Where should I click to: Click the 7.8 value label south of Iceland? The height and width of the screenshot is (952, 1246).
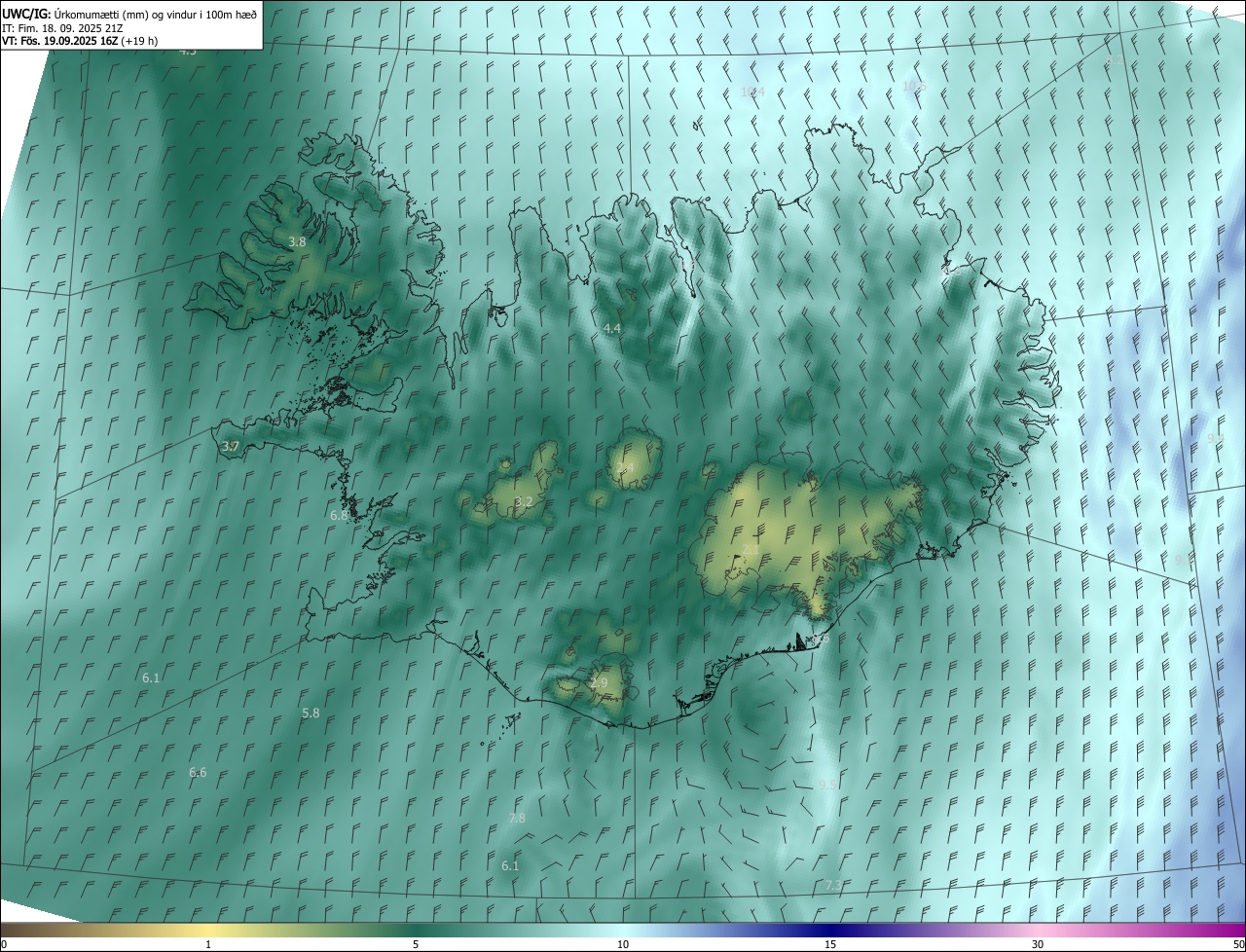(517, 818)
